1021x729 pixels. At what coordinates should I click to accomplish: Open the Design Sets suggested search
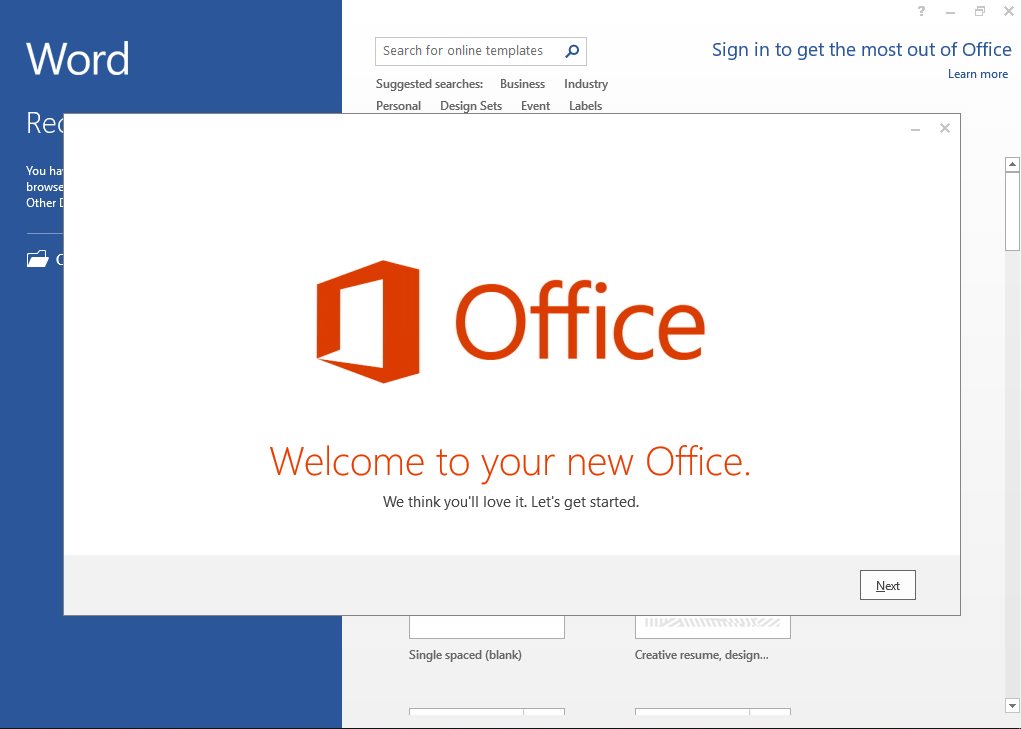point(471,105)
